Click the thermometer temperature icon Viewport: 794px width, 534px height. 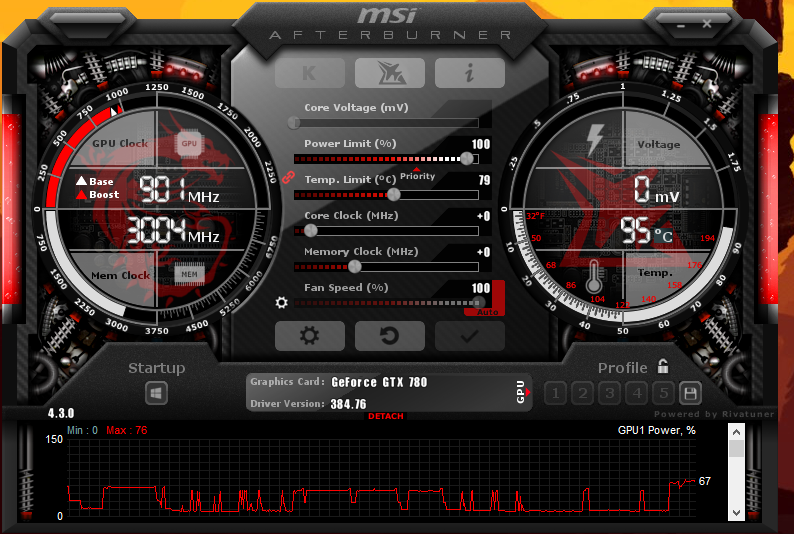pyautogui.click(x=594, y=276)
